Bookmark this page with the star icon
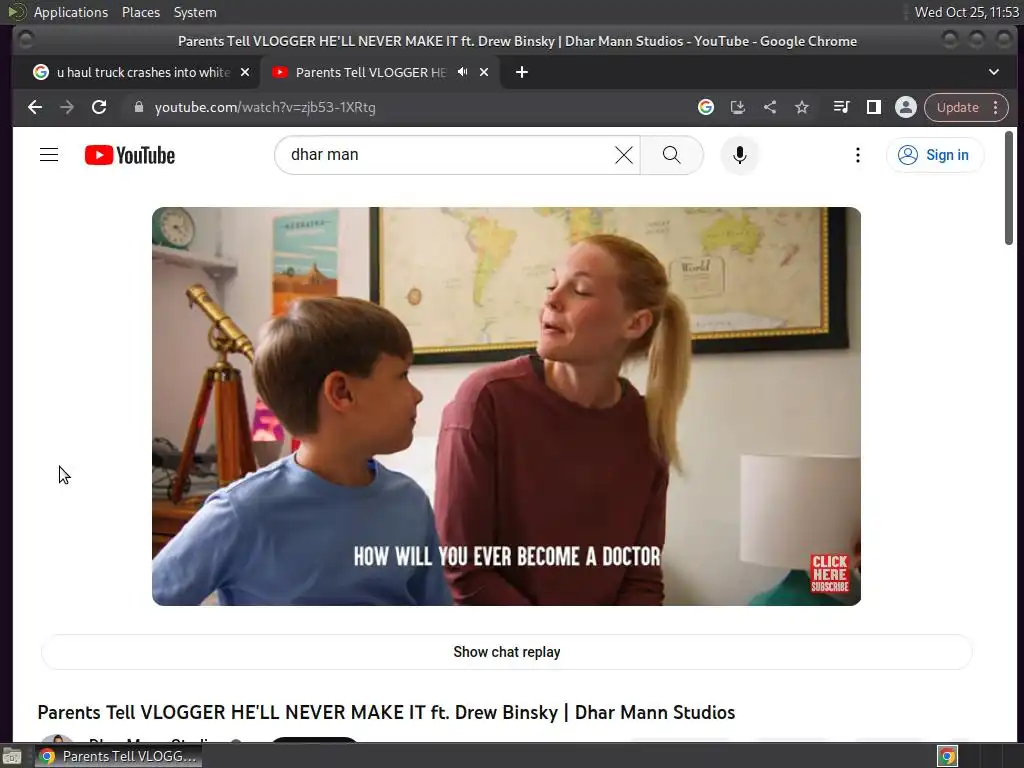 coord(802,107)
